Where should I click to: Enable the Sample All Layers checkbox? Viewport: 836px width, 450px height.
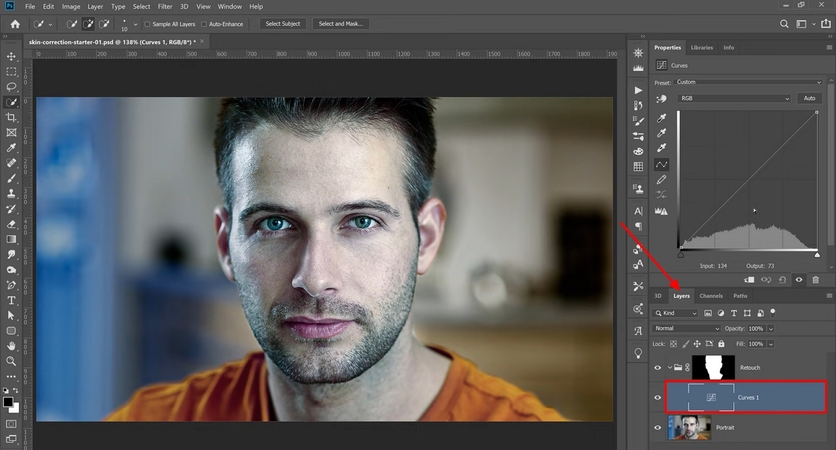click(147, 23)
